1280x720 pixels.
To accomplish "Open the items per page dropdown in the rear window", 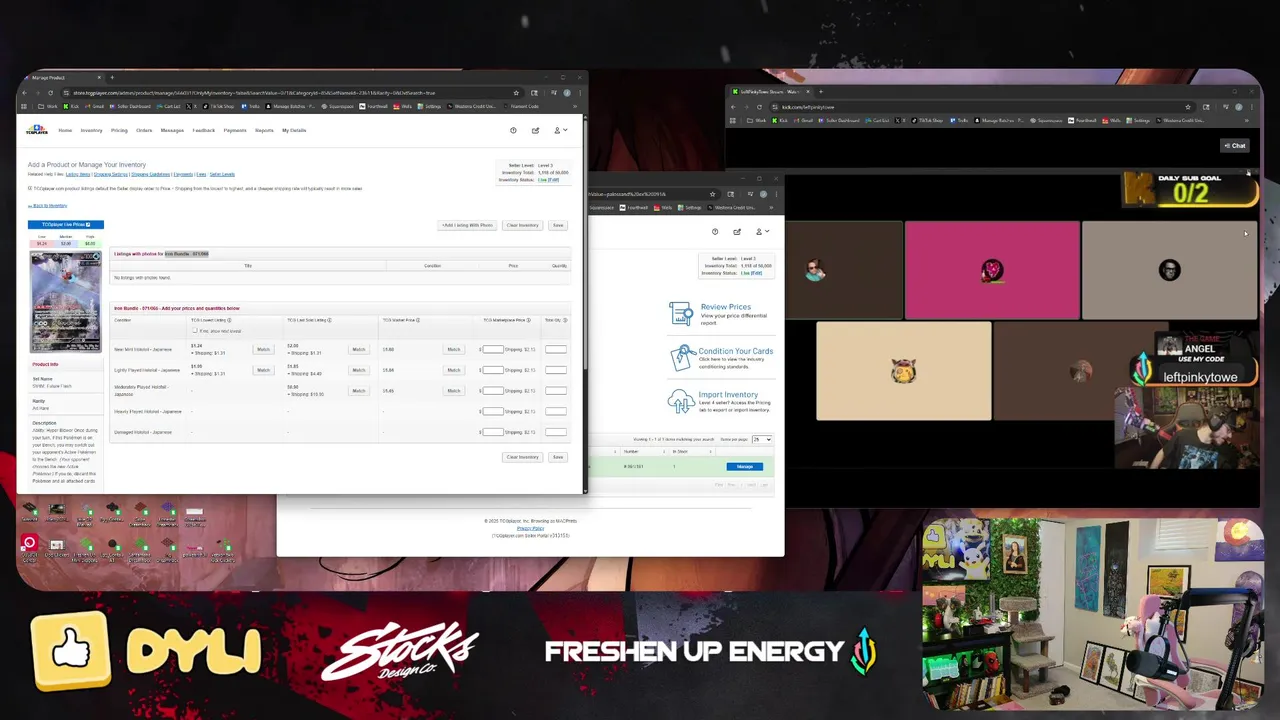I will point(762,439).
